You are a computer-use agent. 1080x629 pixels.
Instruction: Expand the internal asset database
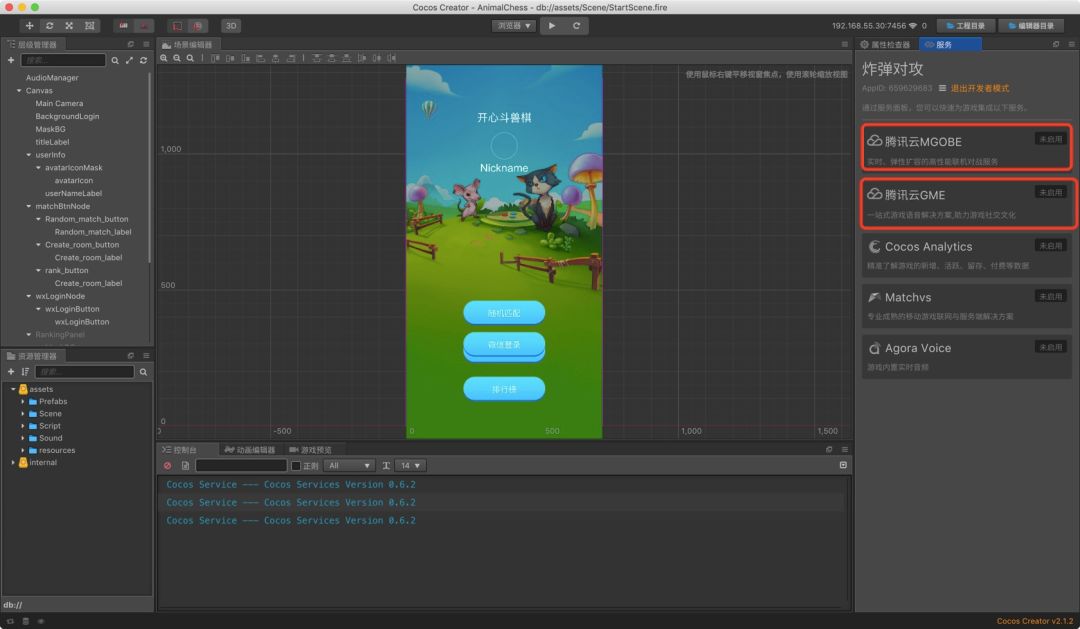(13, 462)
